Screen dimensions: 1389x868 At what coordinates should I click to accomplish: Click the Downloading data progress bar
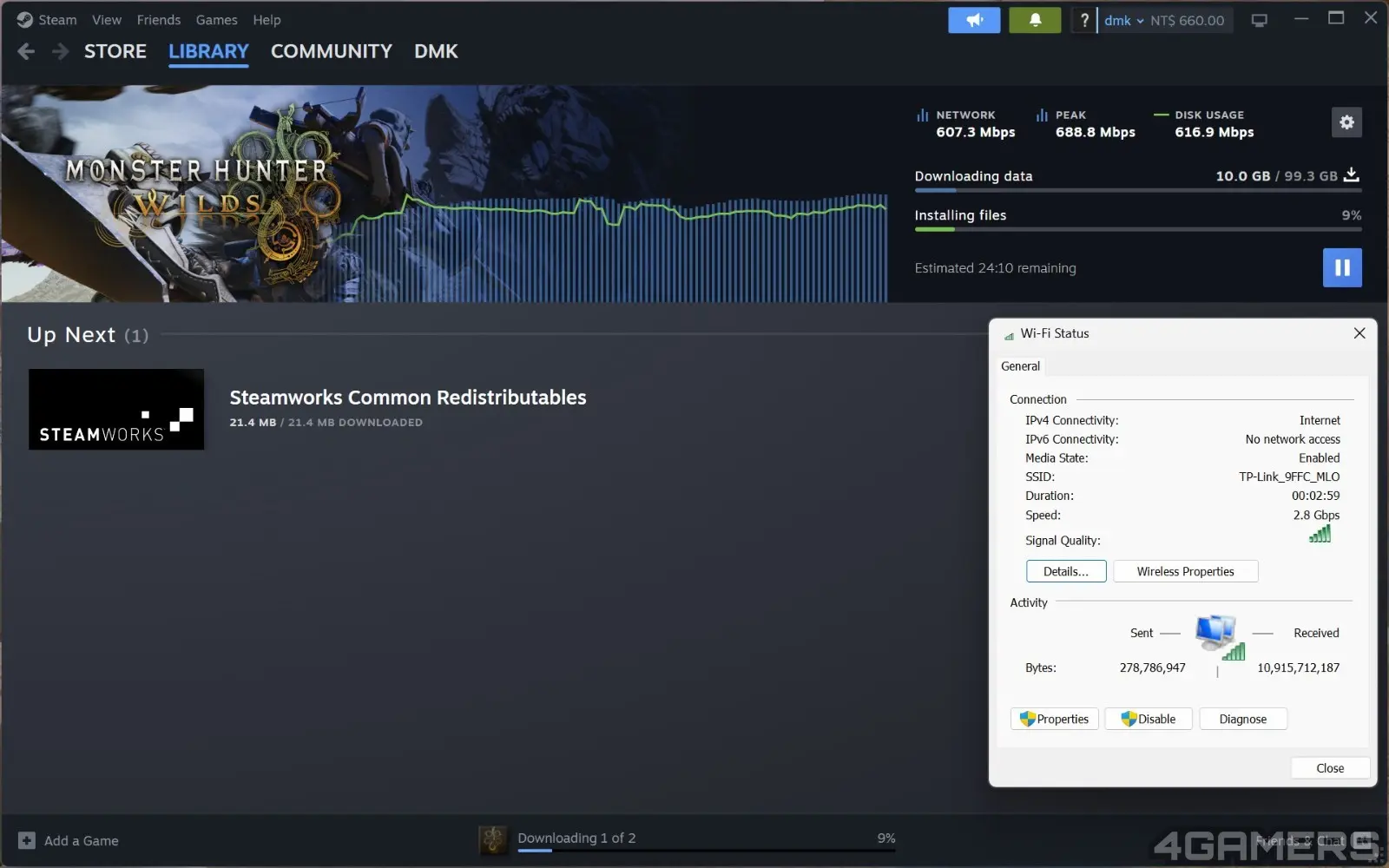pyautogui.click(x=1138, y=190)
